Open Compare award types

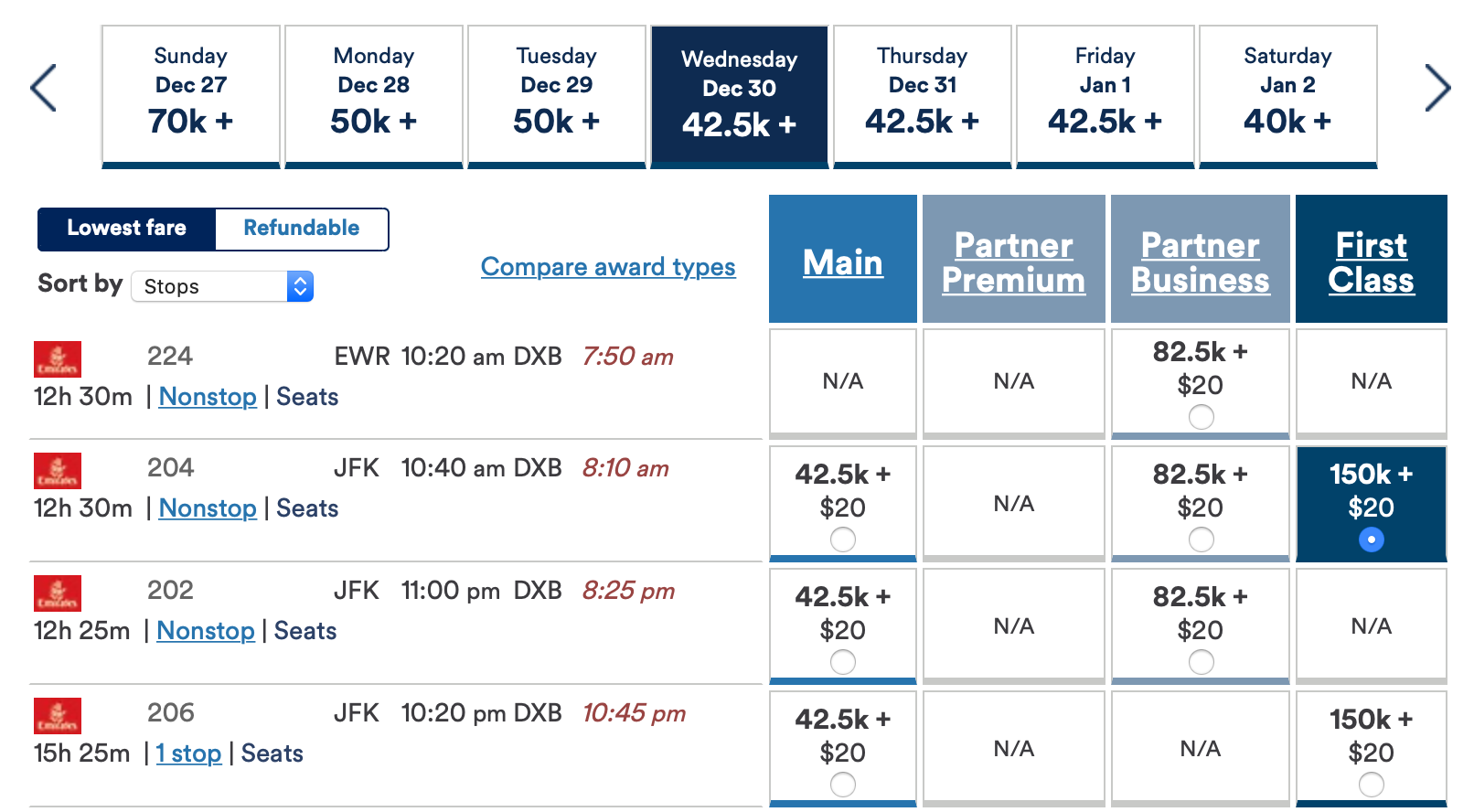point(607,267)
